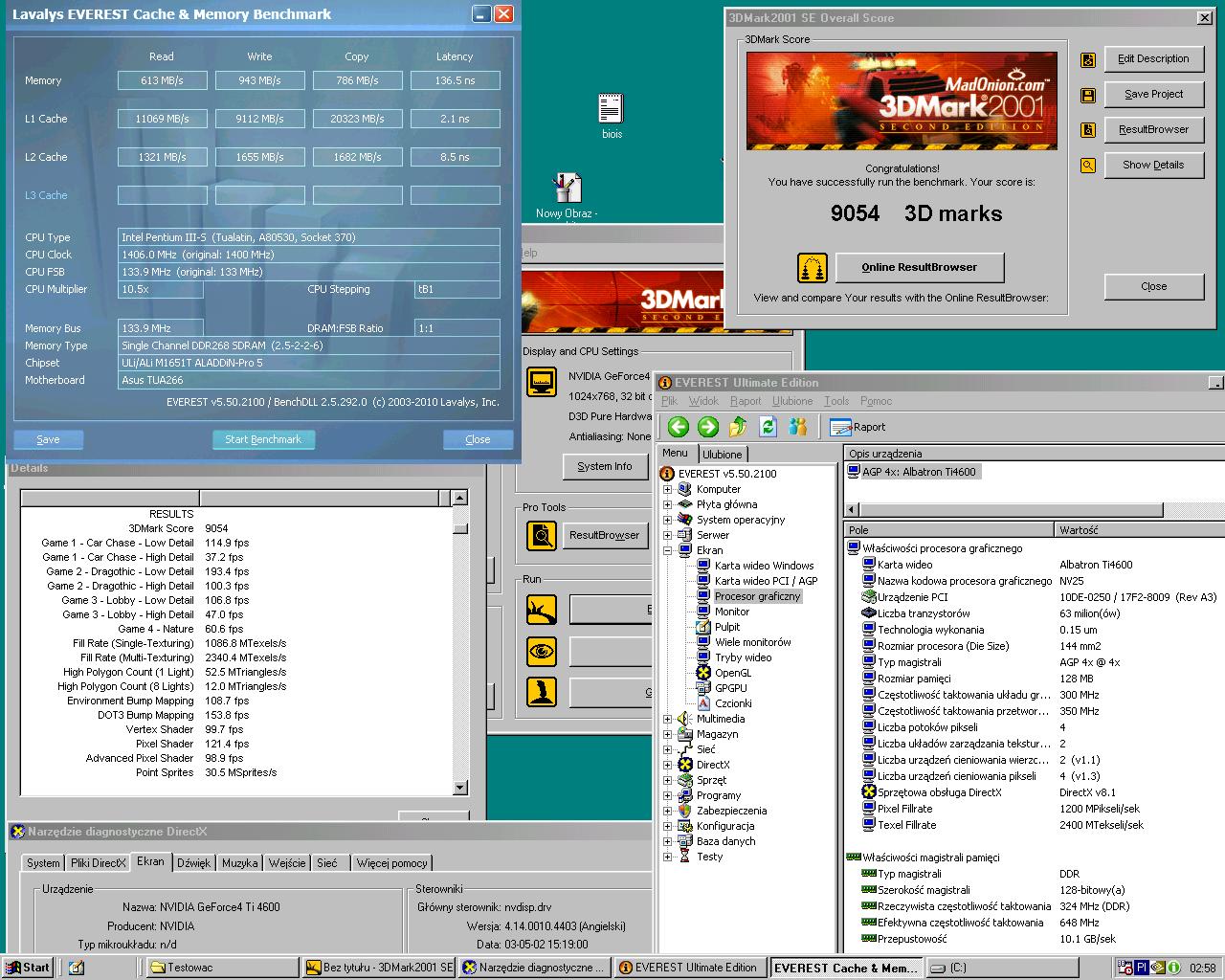The width and height of the screenshot is (1225, 980).
Task: Switch to System tab in DirectX tool
Action: [x=43, y=863]
